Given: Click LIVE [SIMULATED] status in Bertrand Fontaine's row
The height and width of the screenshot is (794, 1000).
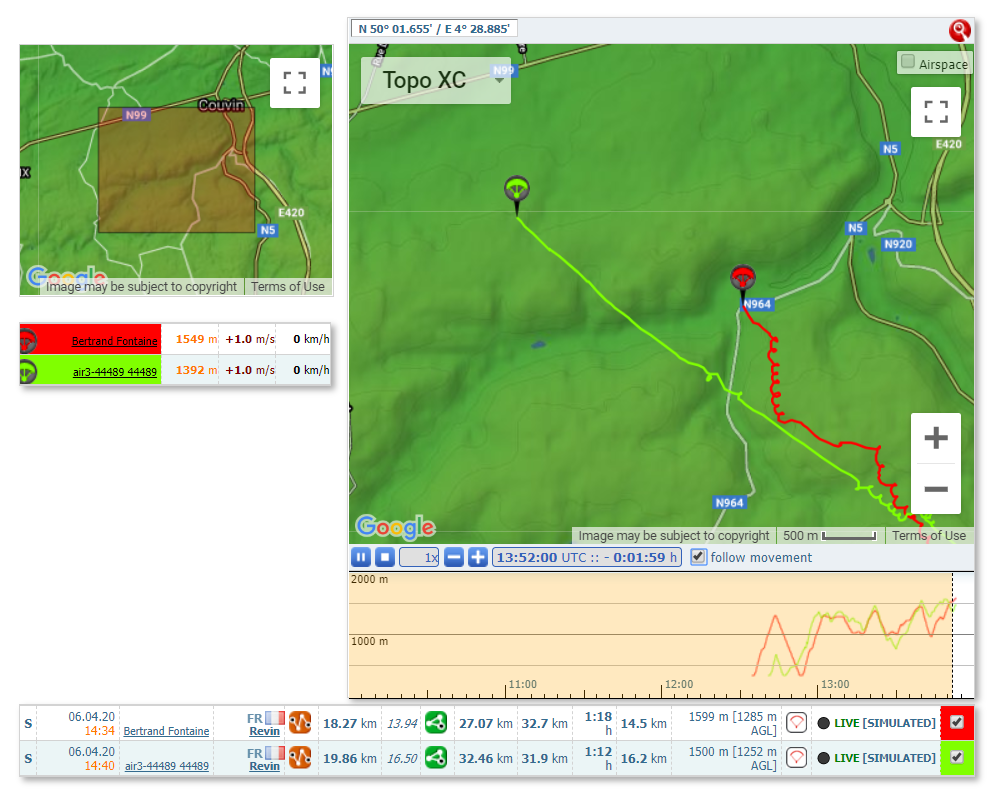Looking at the screenshot, I should tap(885, 723).
